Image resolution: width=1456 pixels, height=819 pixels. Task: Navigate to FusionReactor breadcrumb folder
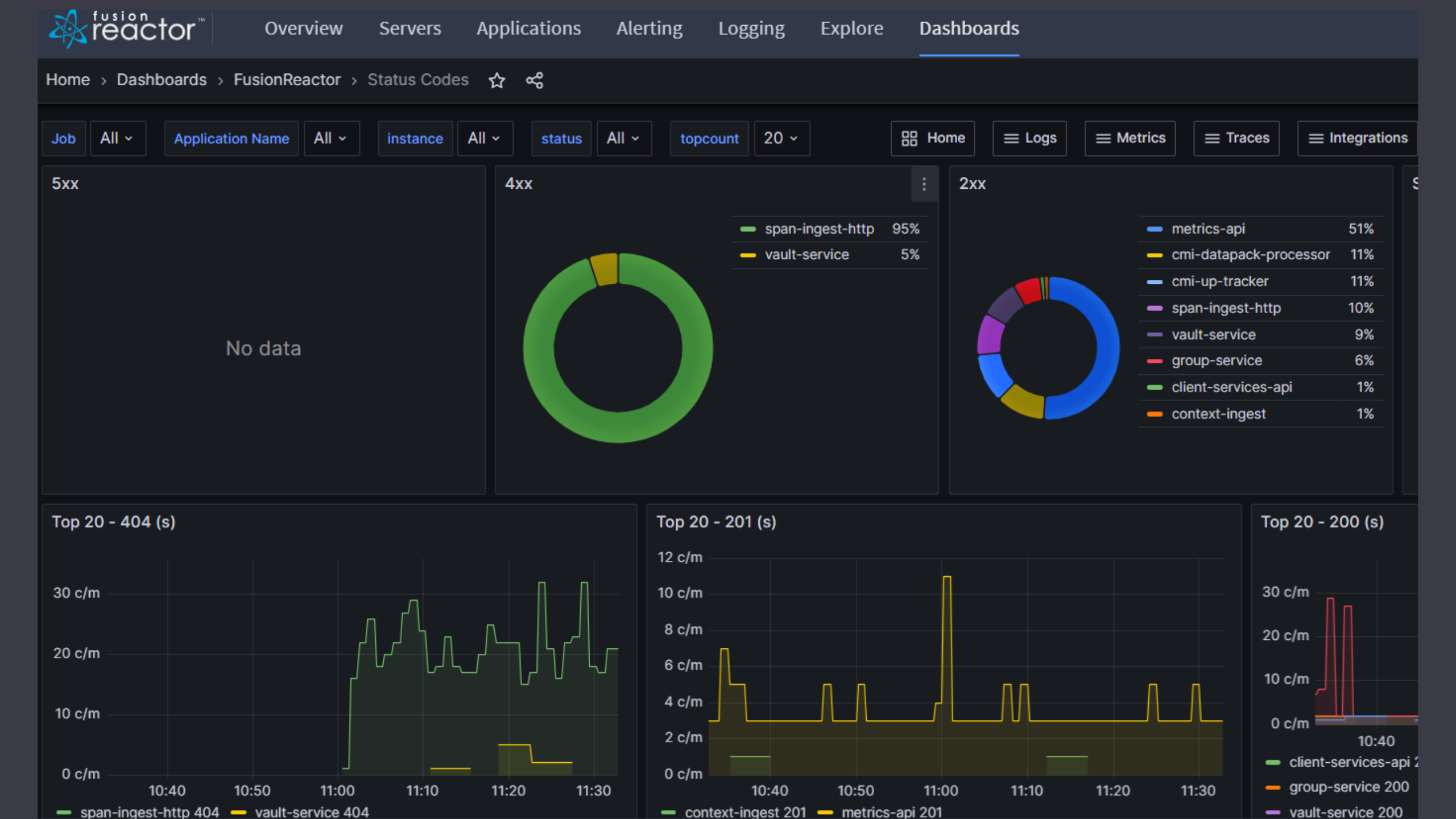click(x=287, y=80)
